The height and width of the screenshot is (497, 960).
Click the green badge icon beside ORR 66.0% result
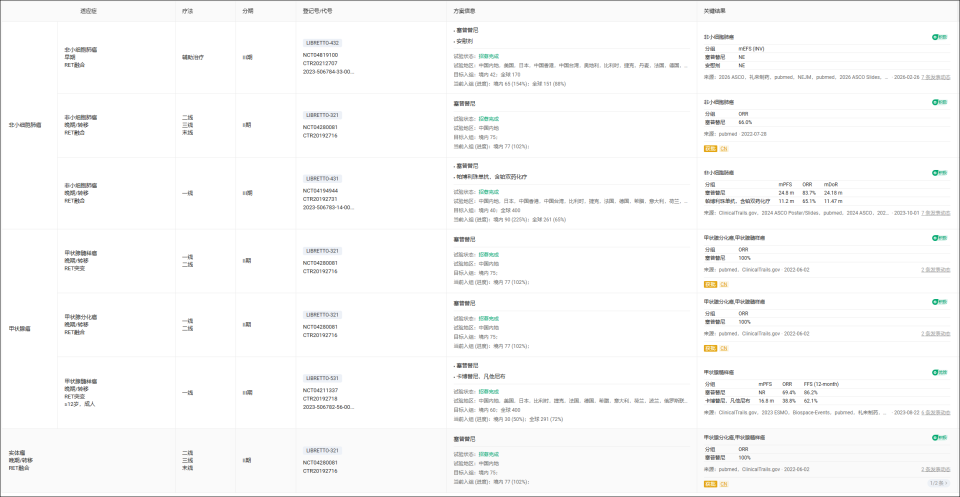(x=939, y=102)
